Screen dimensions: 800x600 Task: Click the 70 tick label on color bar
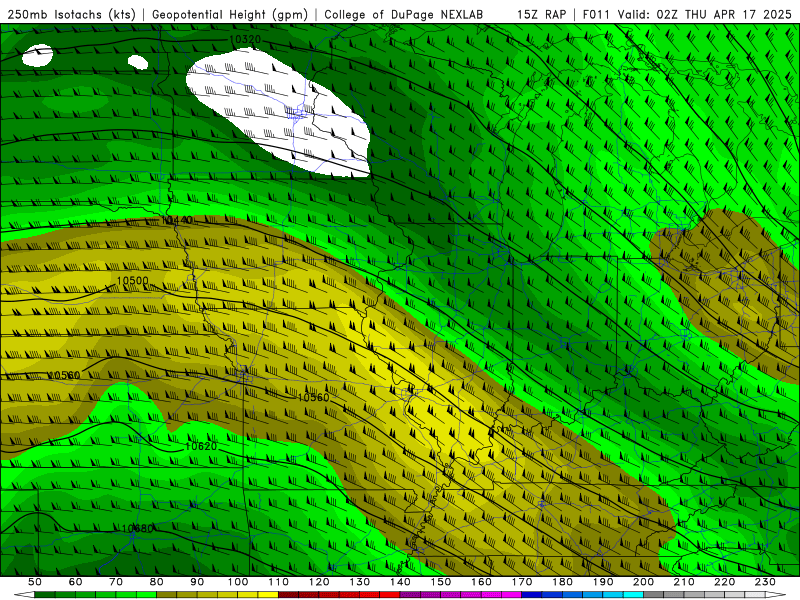pos(116,582)
